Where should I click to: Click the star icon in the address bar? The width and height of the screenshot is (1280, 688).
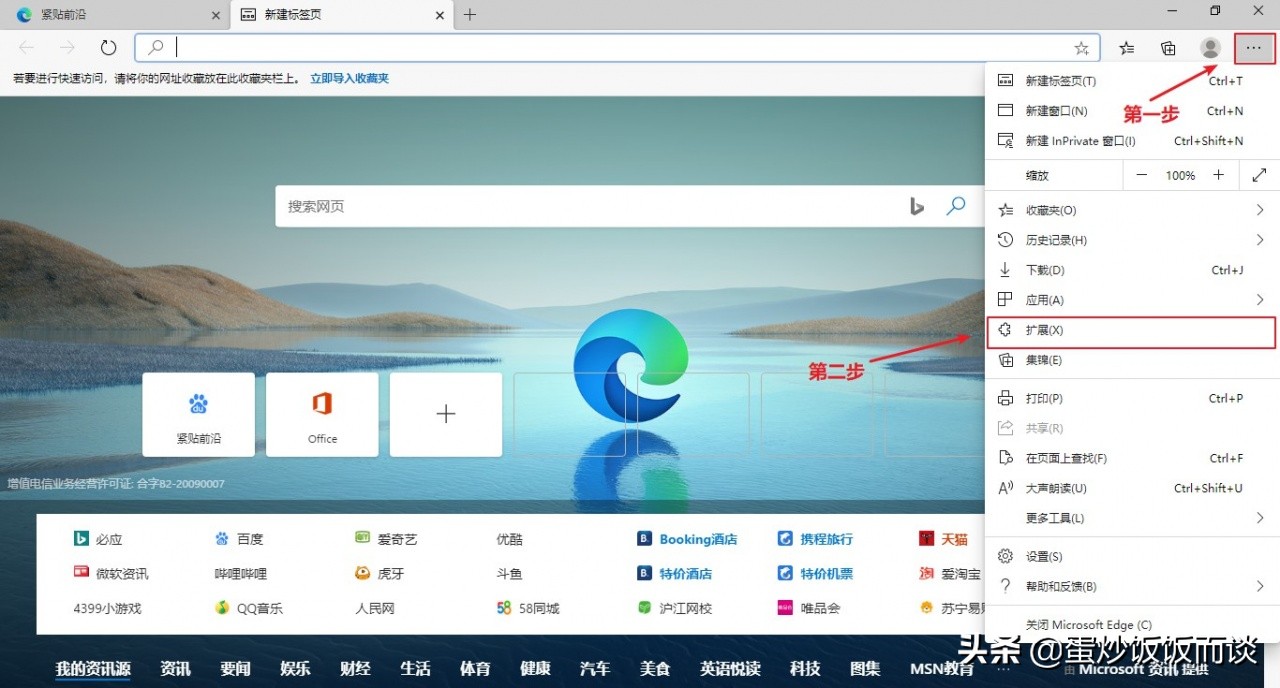(x=1081, y=47)
